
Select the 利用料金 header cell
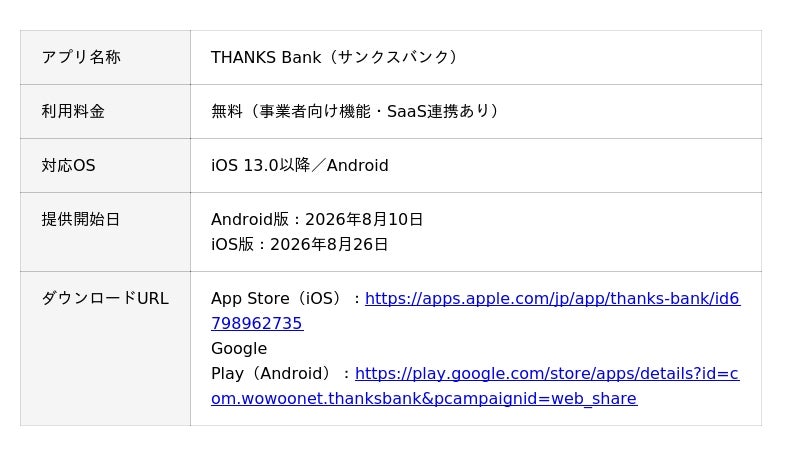tap(105, 111)
